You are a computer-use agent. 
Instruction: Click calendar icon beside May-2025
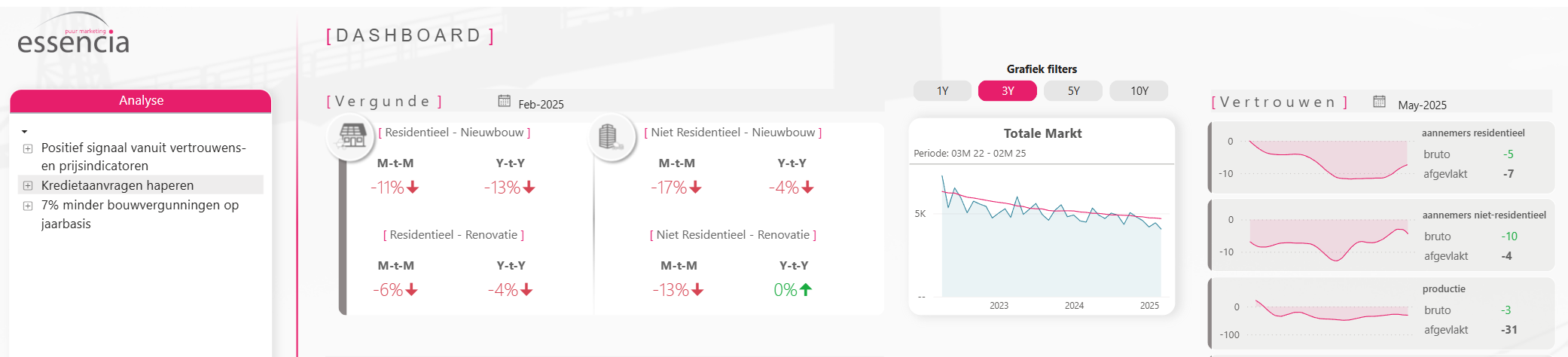1379,102
